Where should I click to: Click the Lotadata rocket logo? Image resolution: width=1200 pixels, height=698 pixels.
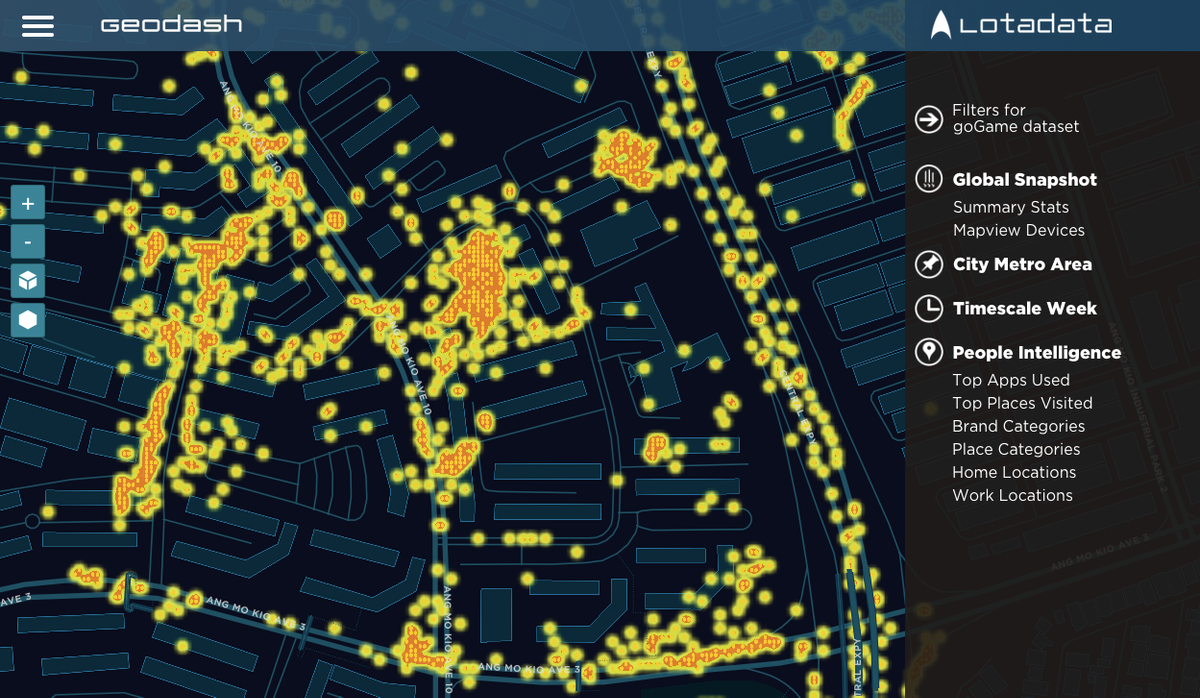(941, 25)
